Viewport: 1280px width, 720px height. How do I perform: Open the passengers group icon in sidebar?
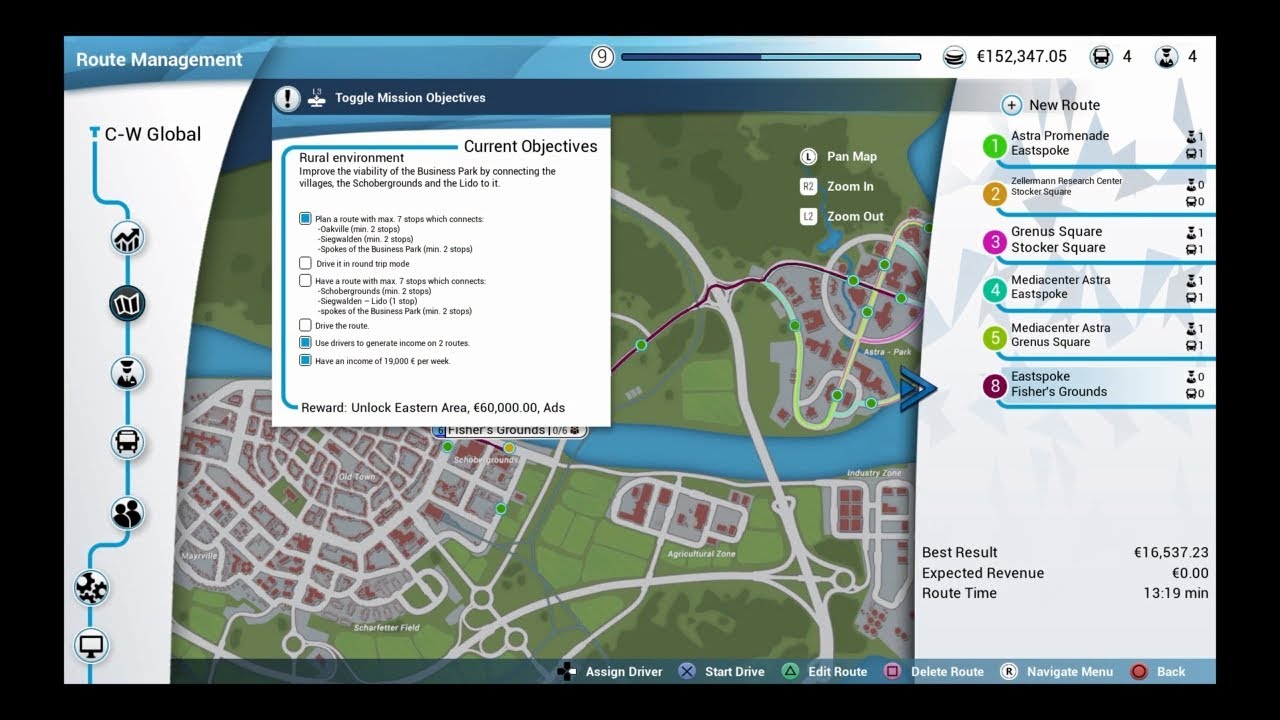(x=128, y=513)
